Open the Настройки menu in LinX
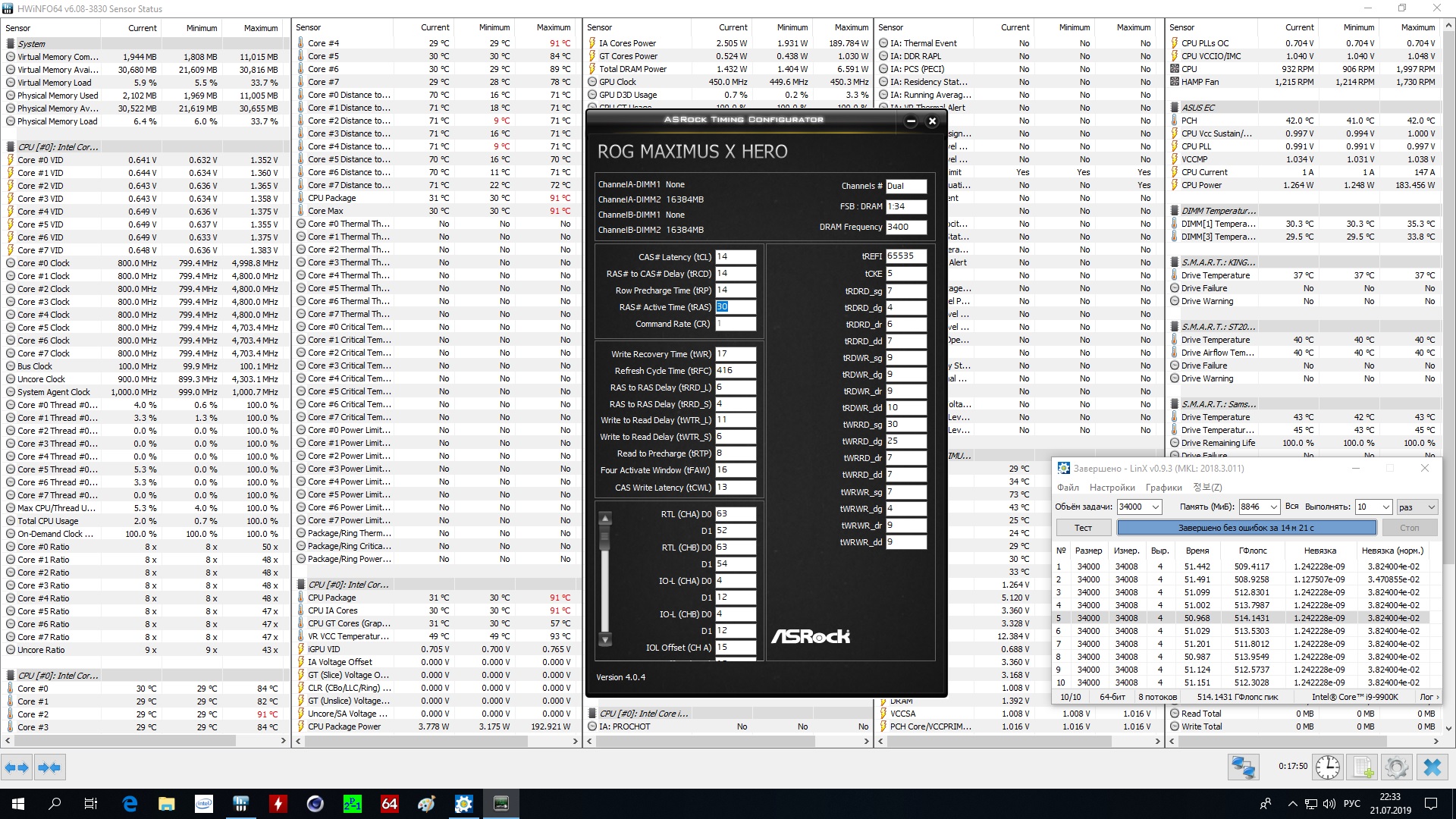Image resolution: width=1456 pixels, height=819 pixels. click(x=1112, y=488)
